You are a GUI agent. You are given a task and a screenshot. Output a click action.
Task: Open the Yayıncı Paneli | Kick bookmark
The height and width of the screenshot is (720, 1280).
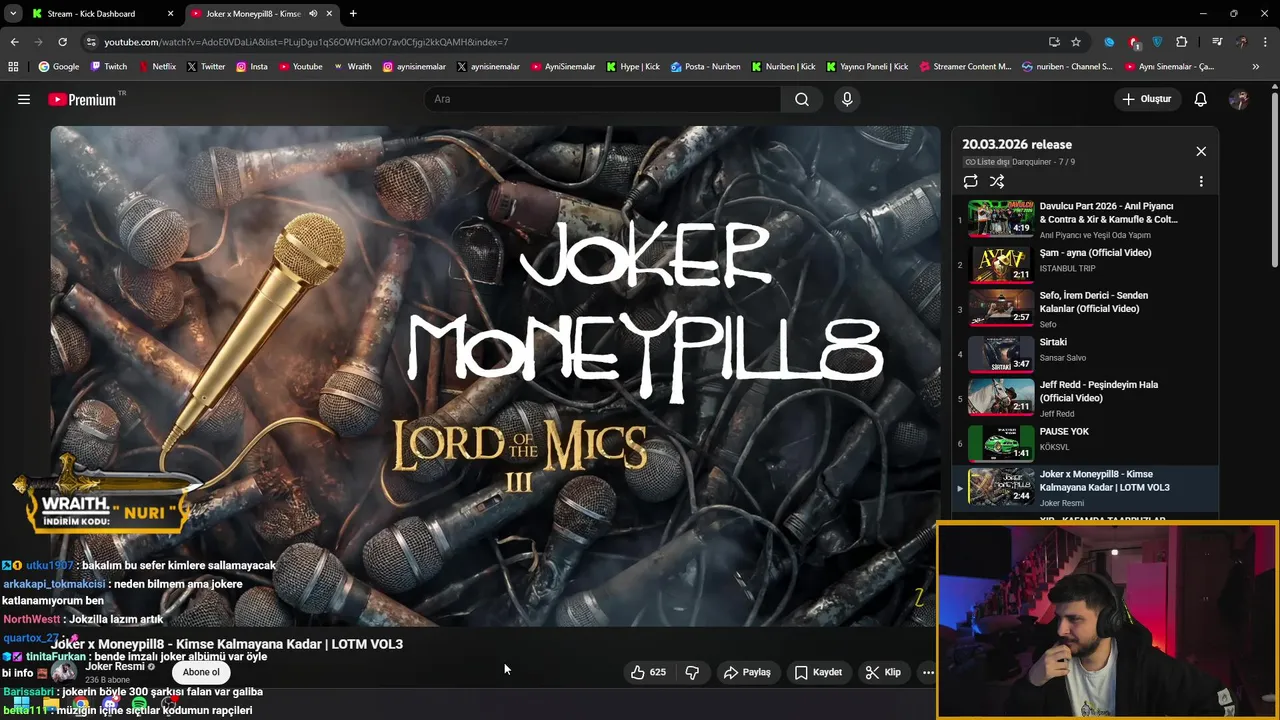(867, 67)
